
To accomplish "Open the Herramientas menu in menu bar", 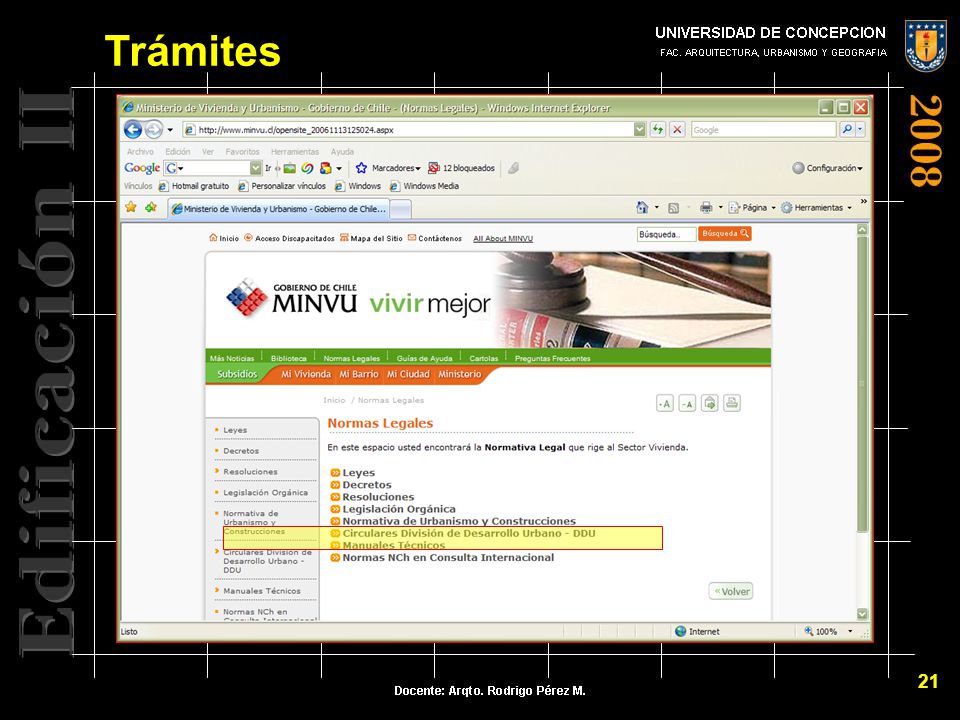I will tap(294, 151).
